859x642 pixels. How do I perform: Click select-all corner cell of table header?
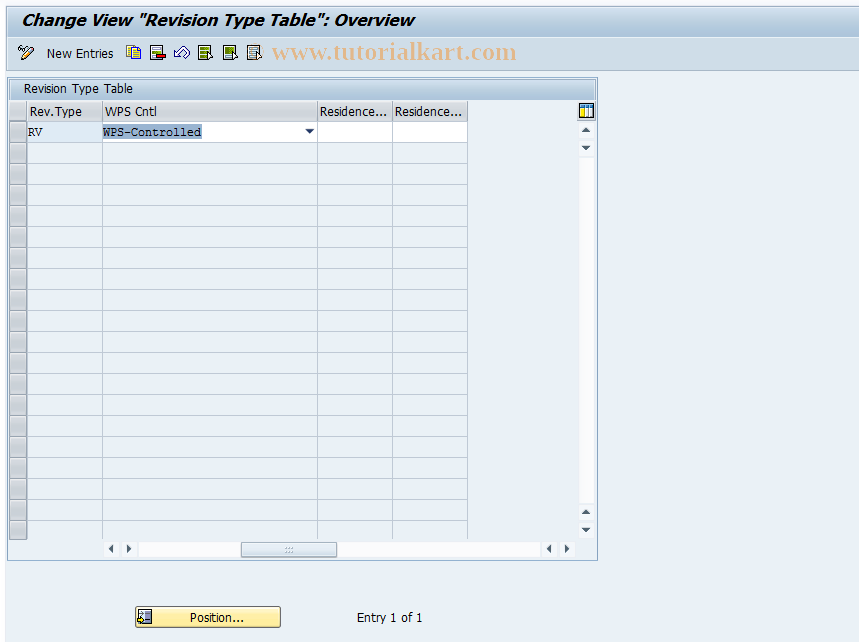pyautogui.click(x=18, y=111)
